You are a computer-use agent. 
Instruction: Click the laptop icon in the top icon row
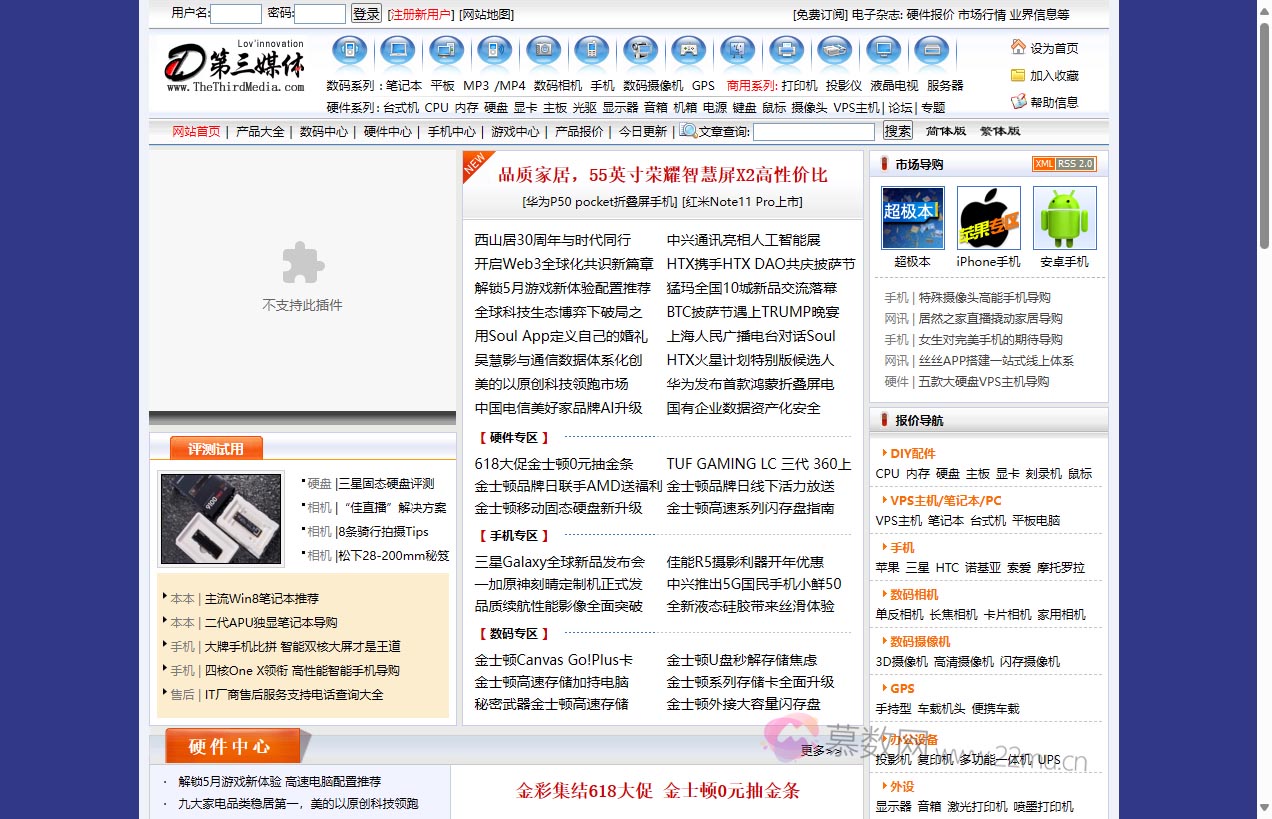point(398,50)
